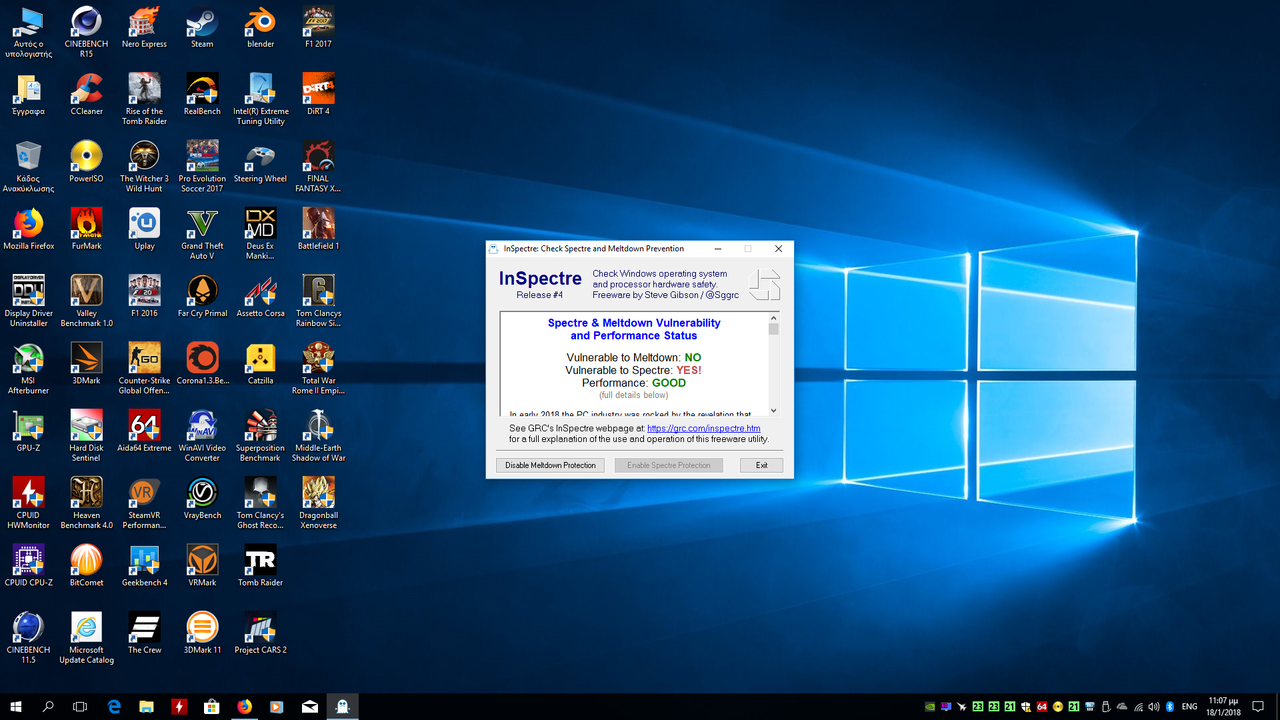Open the Action Center notifications icon

tap(1259, 706)
